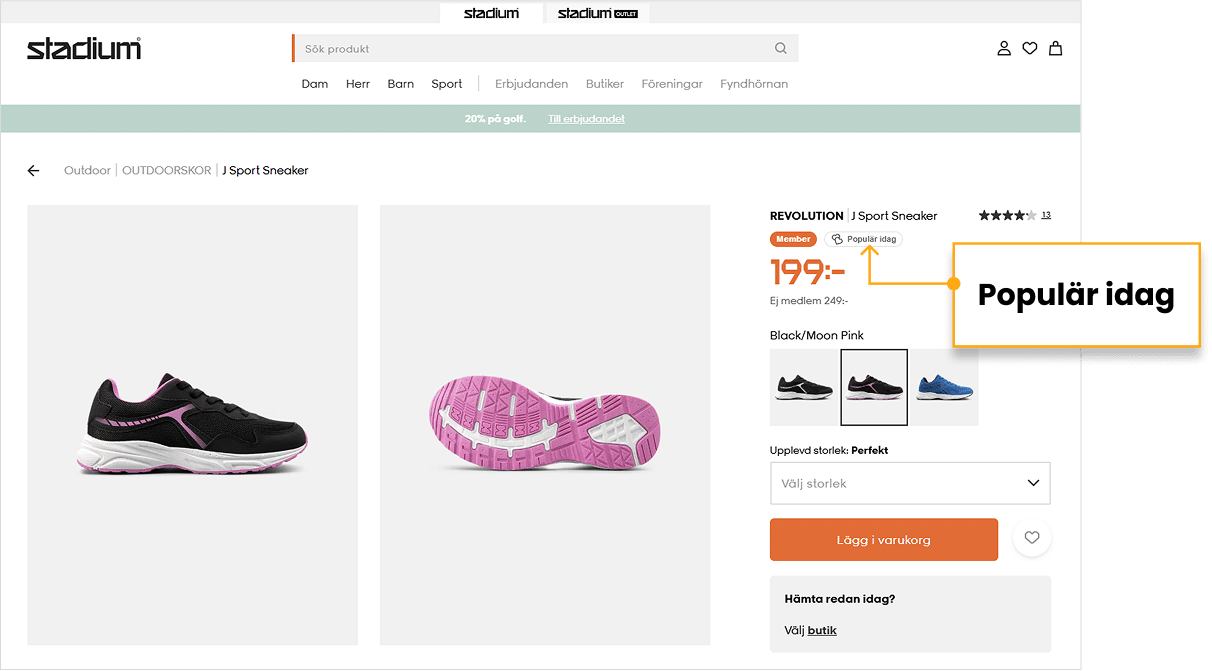Click Lägg i varukorg button

pyautogui.click(x=884, y=540)
